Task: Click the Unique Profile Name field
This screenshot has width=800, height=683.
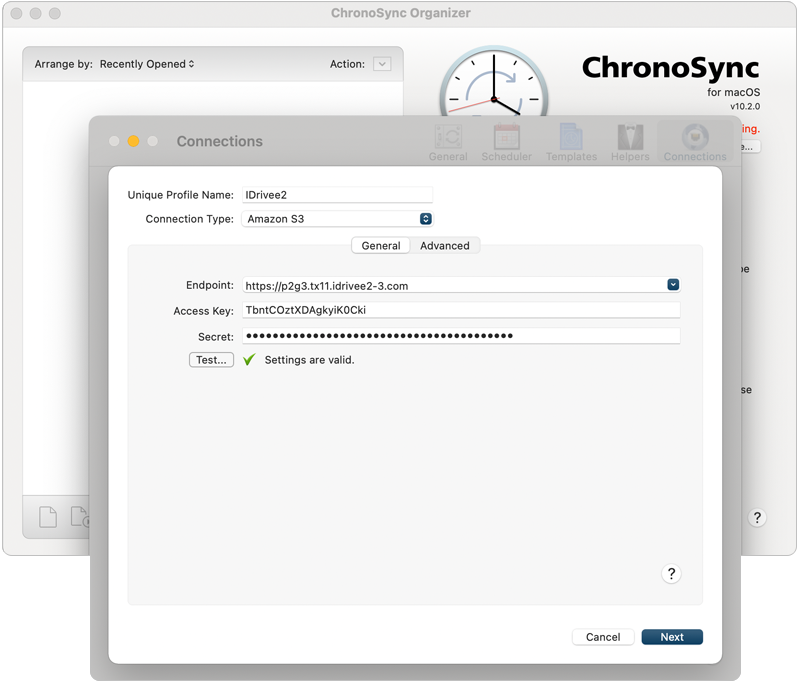Action: coord(337,195)
